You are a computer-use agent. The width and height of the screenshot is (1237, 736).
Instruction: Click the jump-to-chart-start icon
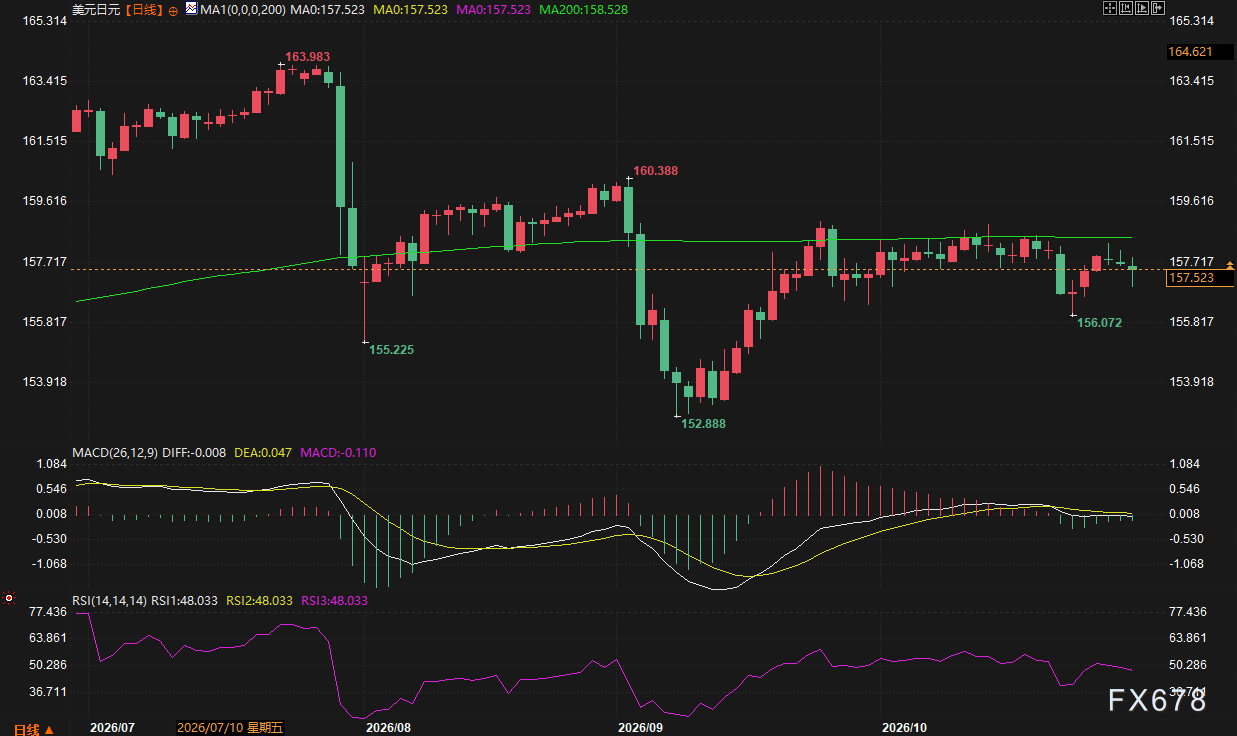pos(1126,8)
